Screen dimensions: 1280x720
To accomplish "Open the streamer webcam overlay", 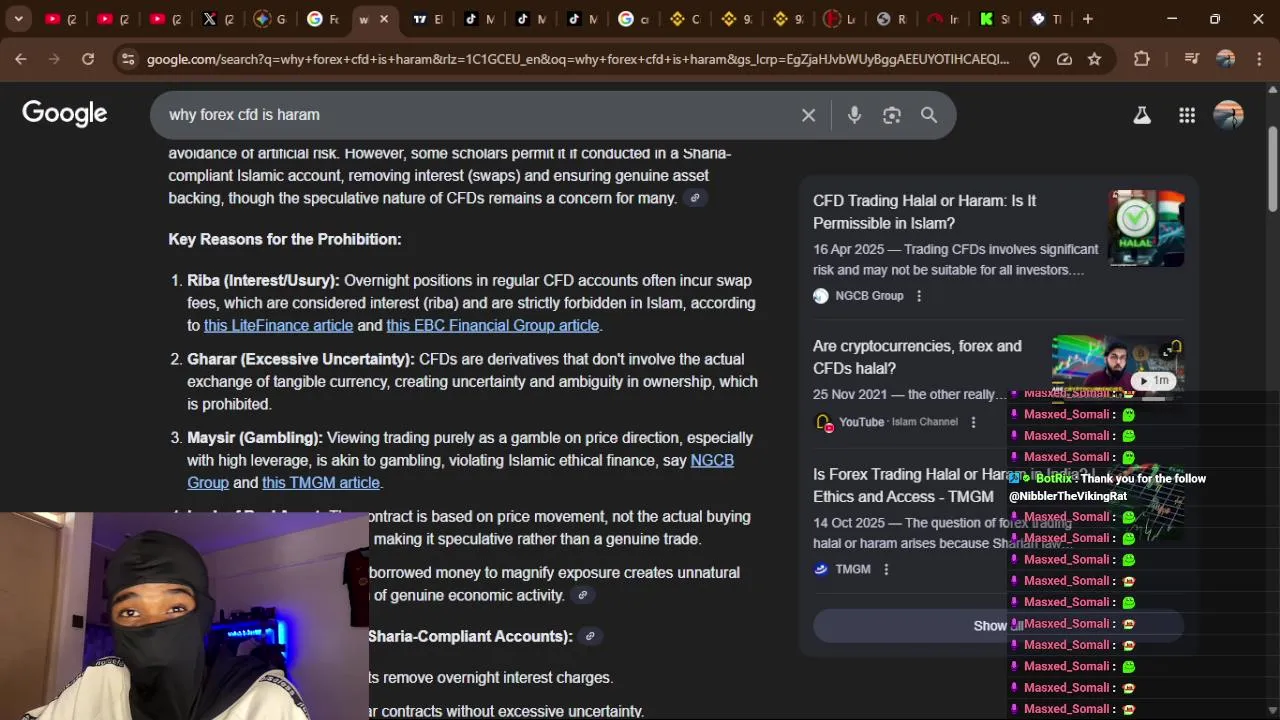I will click(x=185, y=616).
